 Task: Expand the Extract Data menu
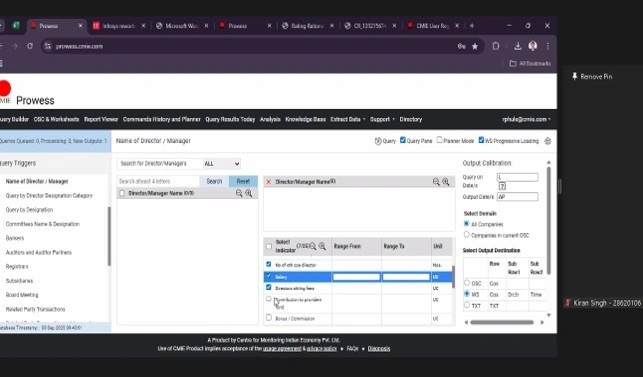pyautogui.click(x=348, y=119)
